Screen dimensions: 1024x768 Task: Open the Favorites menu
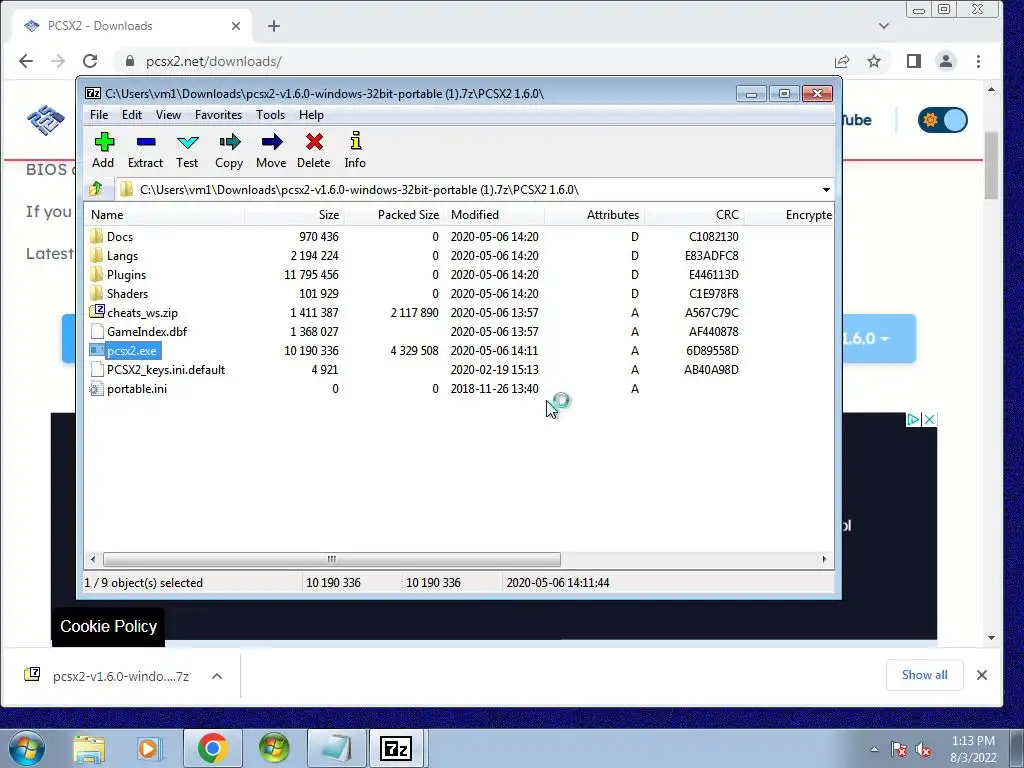click(218, 115)
